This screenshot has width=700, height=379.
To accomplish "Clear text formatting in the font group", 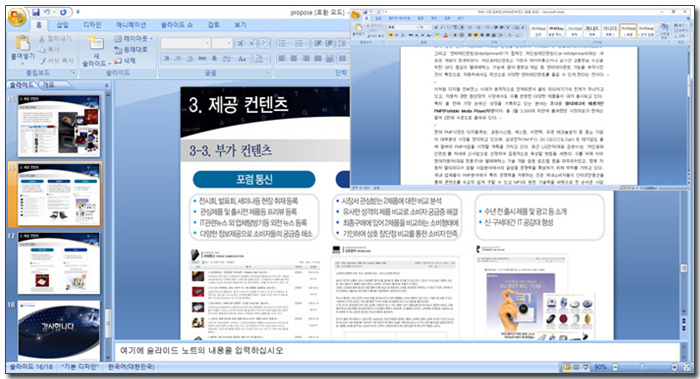I will 264,43.
